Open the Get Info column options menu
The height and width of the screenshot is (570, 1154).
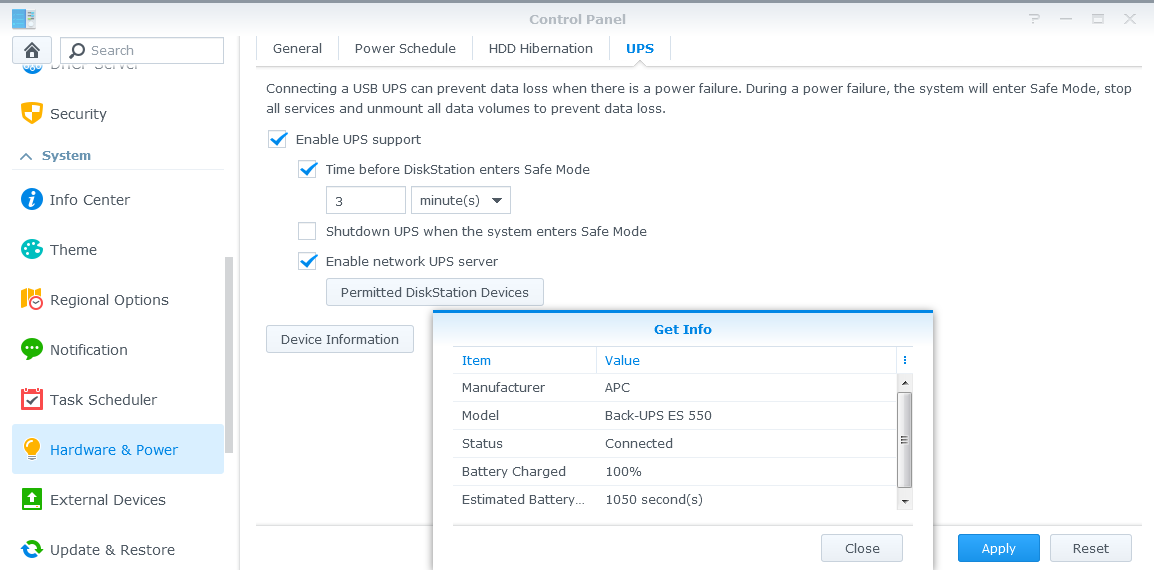pyautogui.click(x=904, y=360)
